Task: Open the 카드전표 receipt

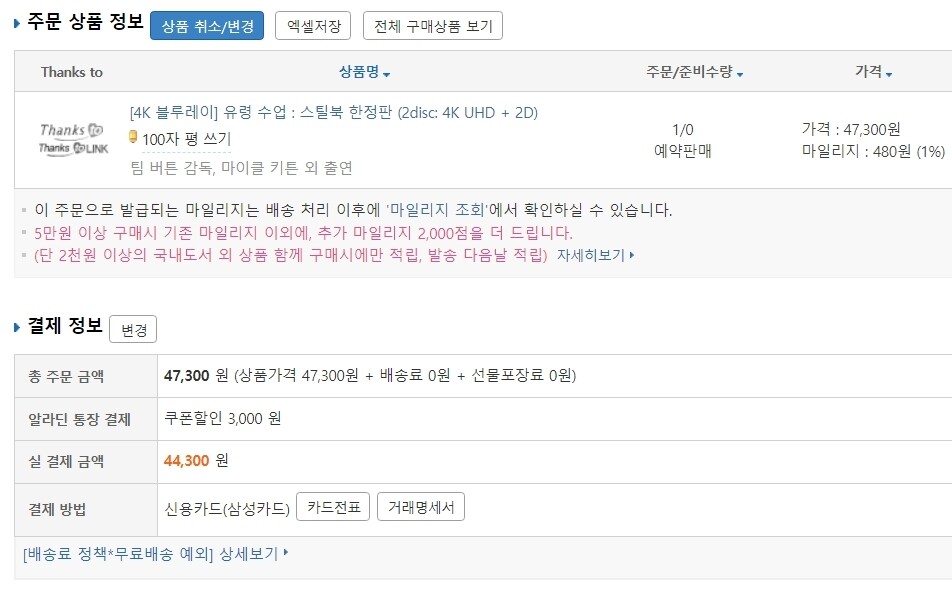Action: [334, 507]
